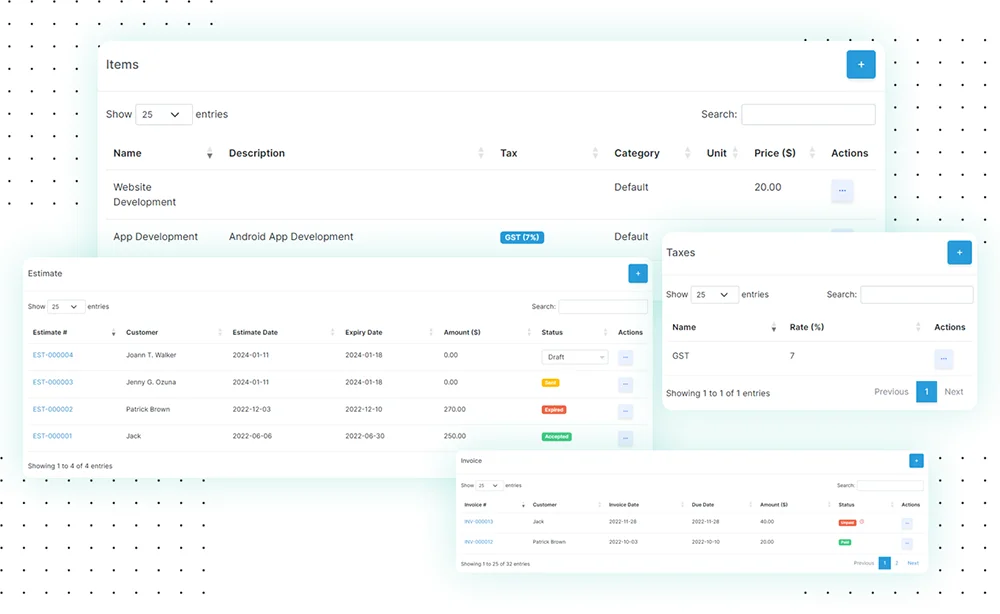
Task: Expand the Taxes show entries dropdown
Action: tap(715, 295)
